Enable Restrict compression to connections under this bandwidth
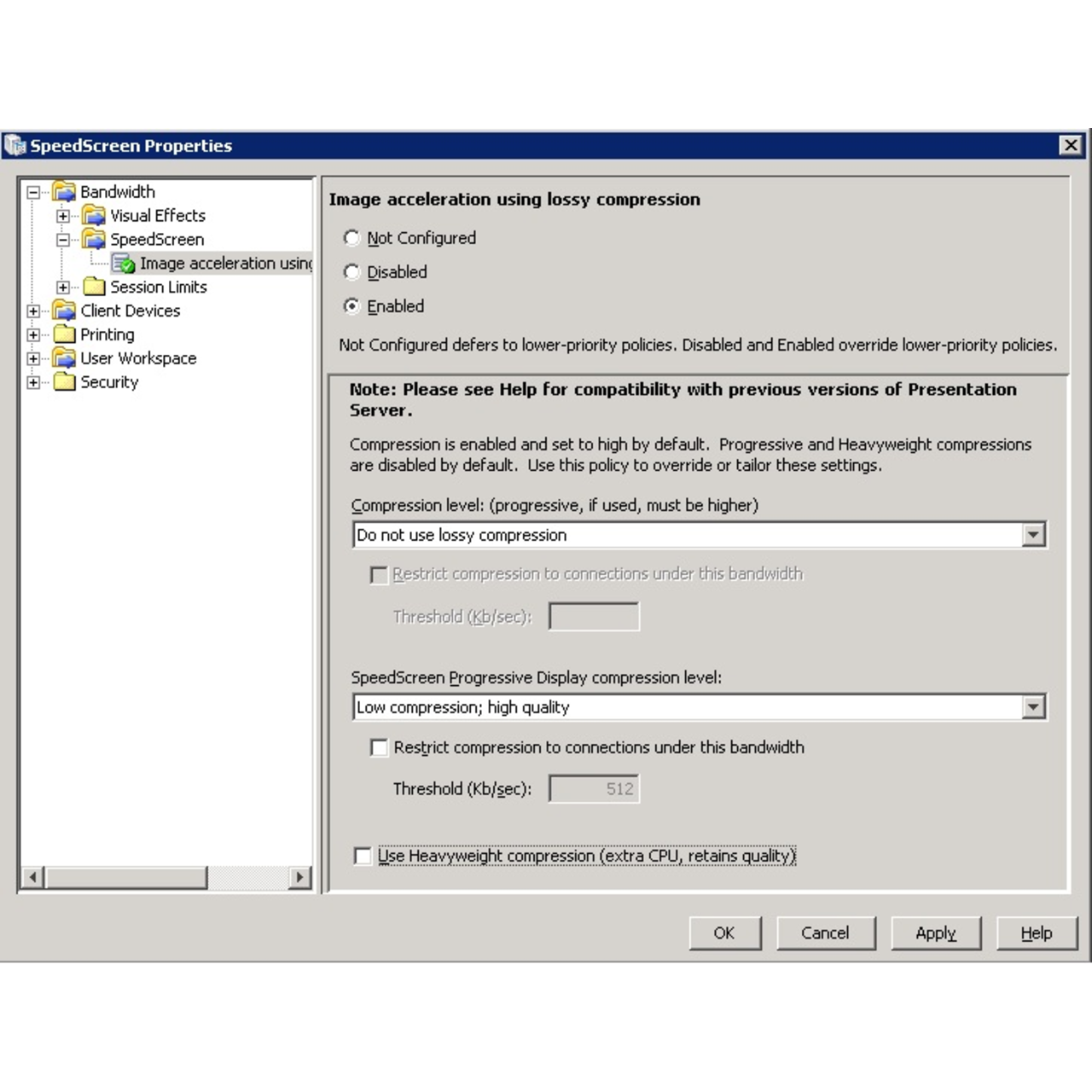 point(377,747)
